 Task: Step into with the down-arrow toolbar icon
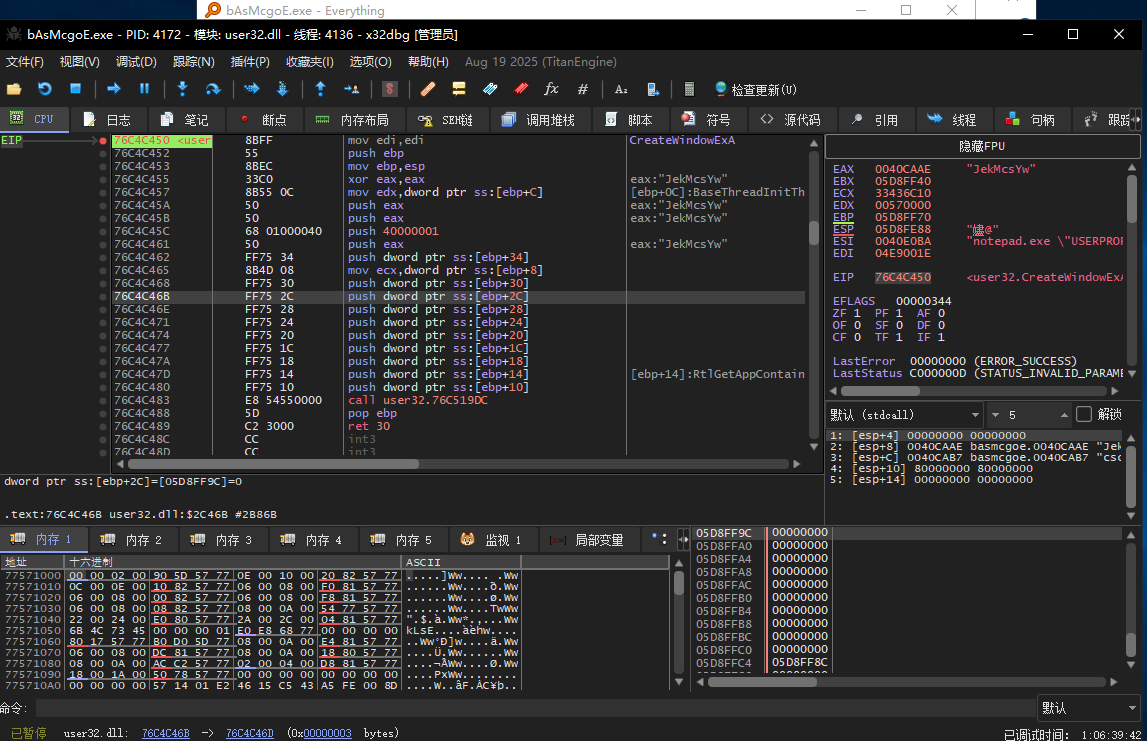182,89
